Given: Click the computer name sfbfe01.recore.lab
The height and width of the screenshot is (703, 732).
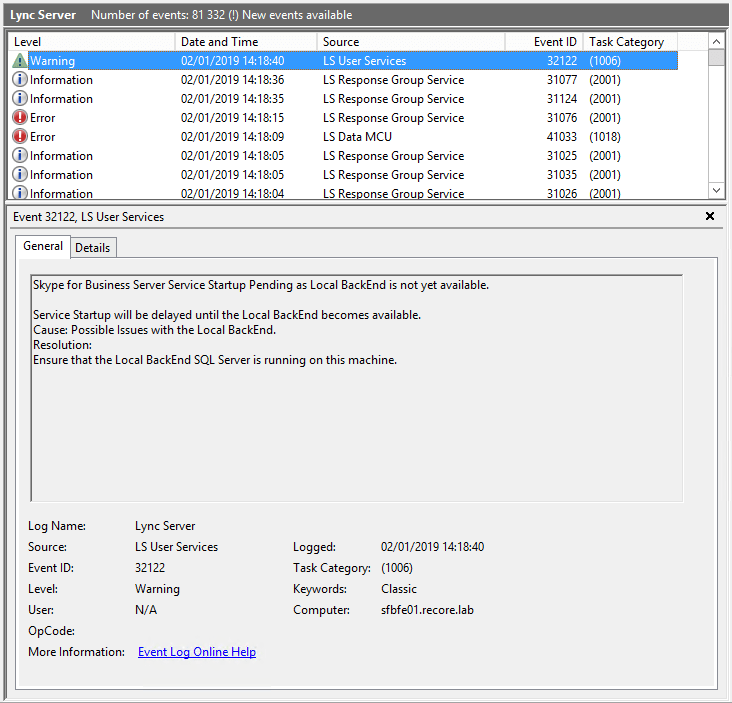Looking at the screenshot, I should tap(427, 610).
